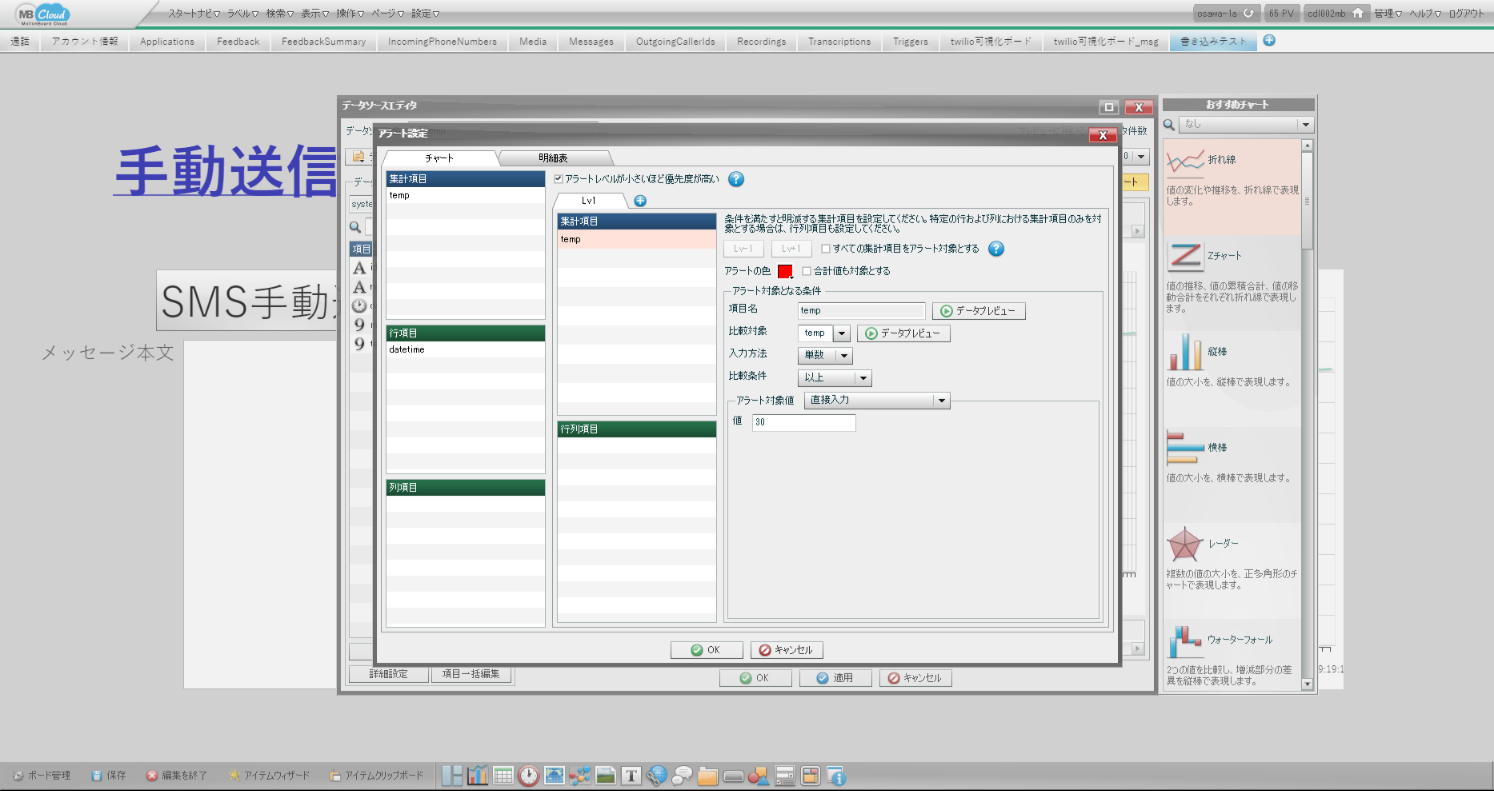Click help icon beside priority level checkbox
The width and height of the screenshot is (1494, 791).
[736, 179]
